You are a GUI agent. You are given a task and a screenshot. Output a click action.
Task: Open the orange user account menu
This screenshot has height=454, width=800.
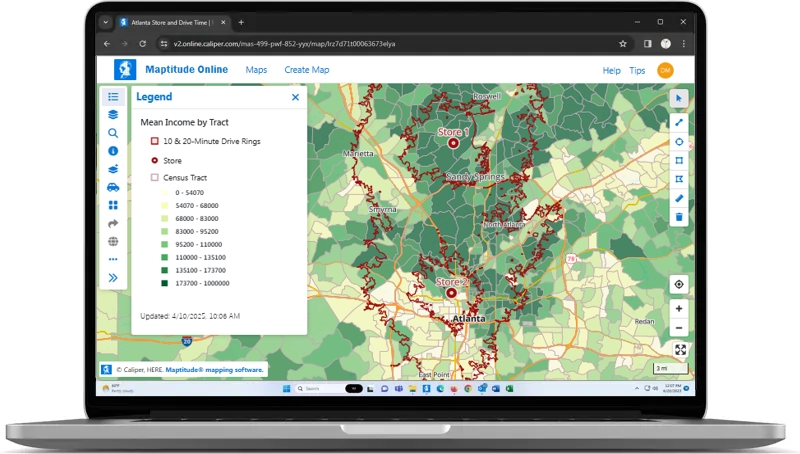665,70
